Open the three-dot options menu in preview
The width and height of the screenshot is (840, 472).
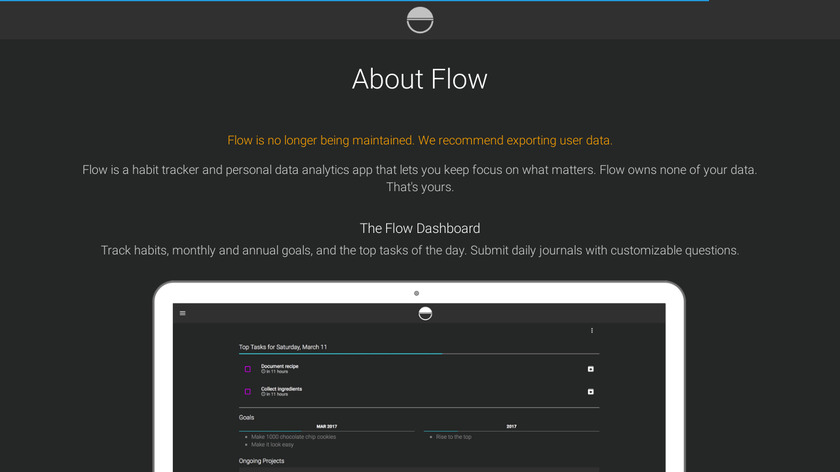[591, 331]
